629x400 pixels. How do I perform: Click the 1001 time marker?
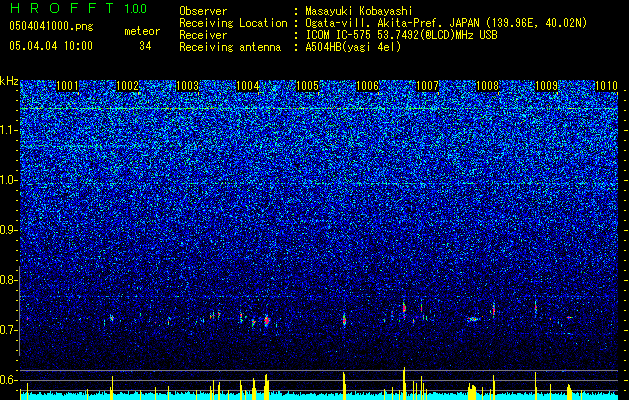point(67,86)
